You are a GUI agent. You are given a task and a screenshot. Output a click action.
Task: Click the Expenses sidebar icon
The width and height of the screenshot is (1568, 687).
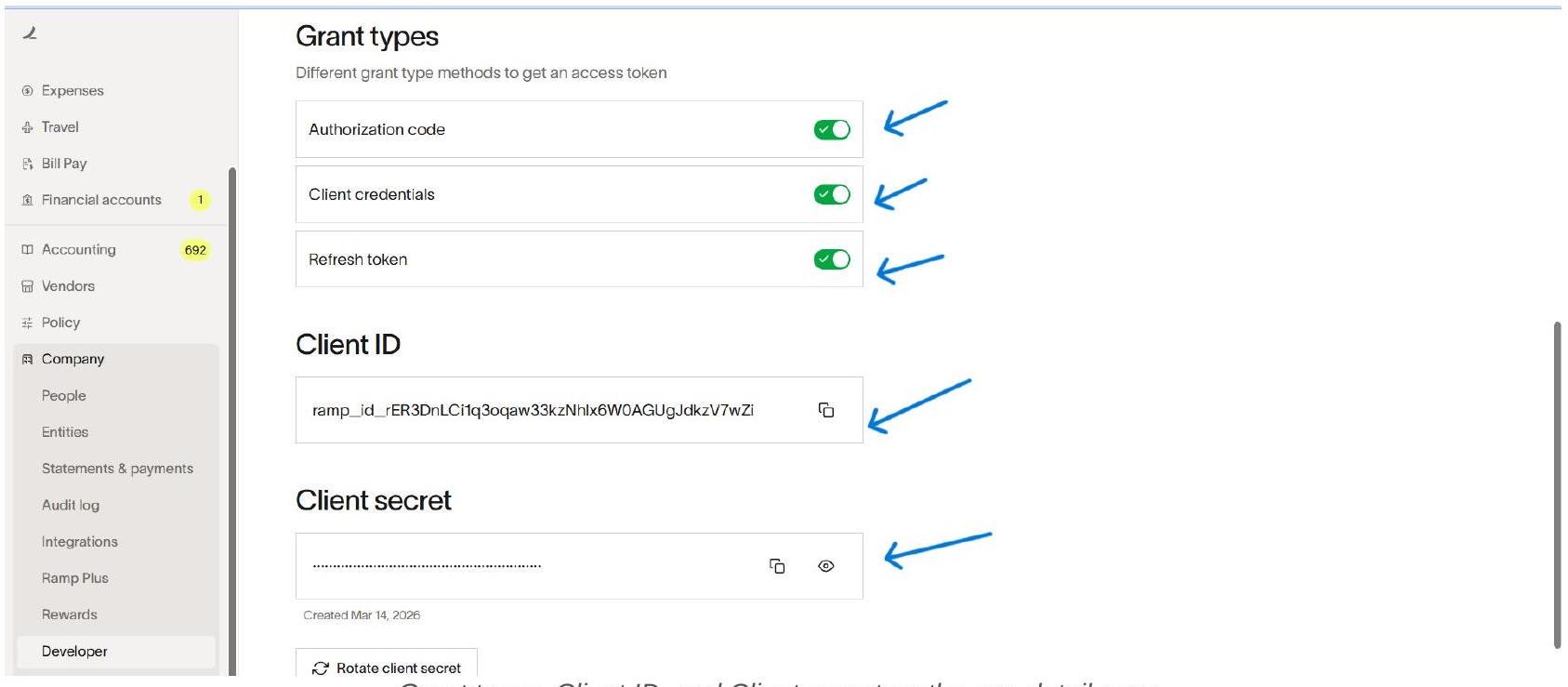pyautogui.click(x=27, y=91)
